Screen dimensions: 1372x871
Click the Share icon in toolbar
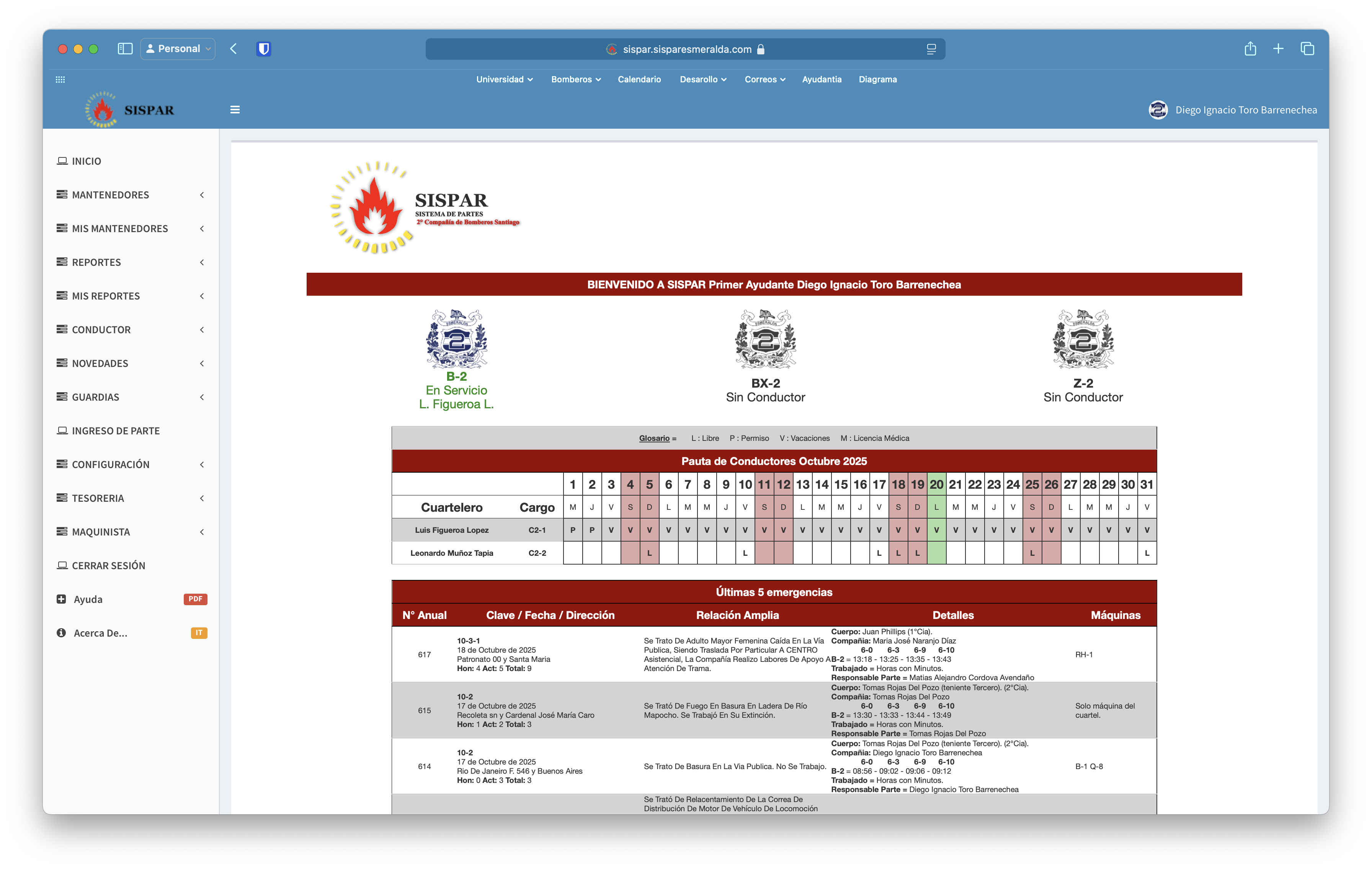(x=1250, y=49)
